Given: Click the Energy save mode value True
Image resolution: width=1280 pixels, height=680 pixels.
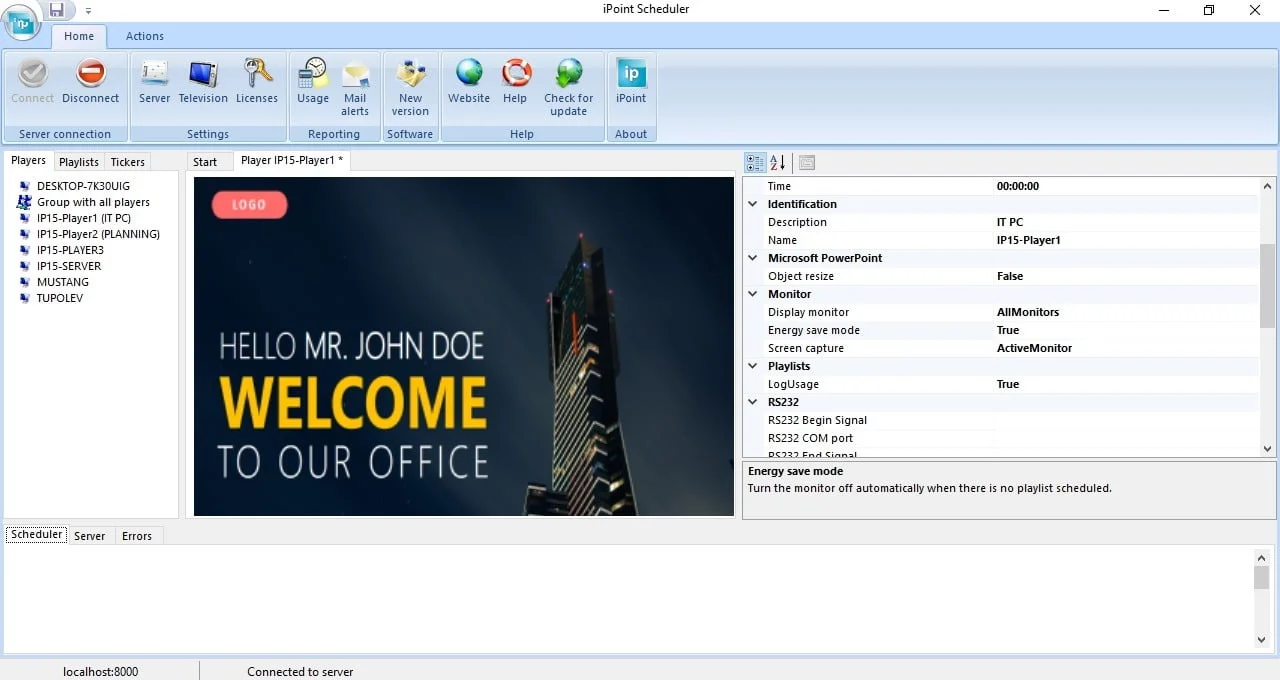Looking at the screenshot, I should (1008, 330).
